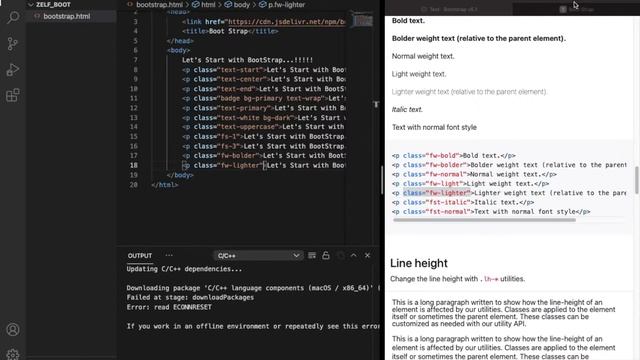Click the 'Bolder weight text' example
Image resolution: width=640 pixels, height=360 pixels.
479,38
